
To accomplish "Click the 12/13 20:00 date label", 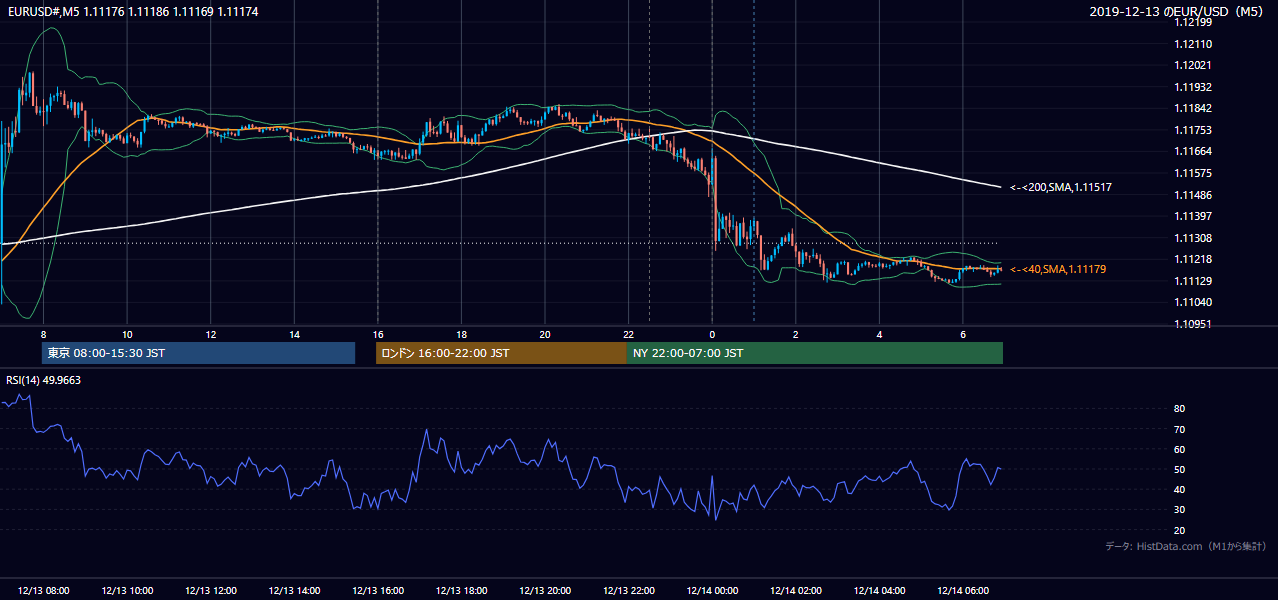I will pos(546,590).
